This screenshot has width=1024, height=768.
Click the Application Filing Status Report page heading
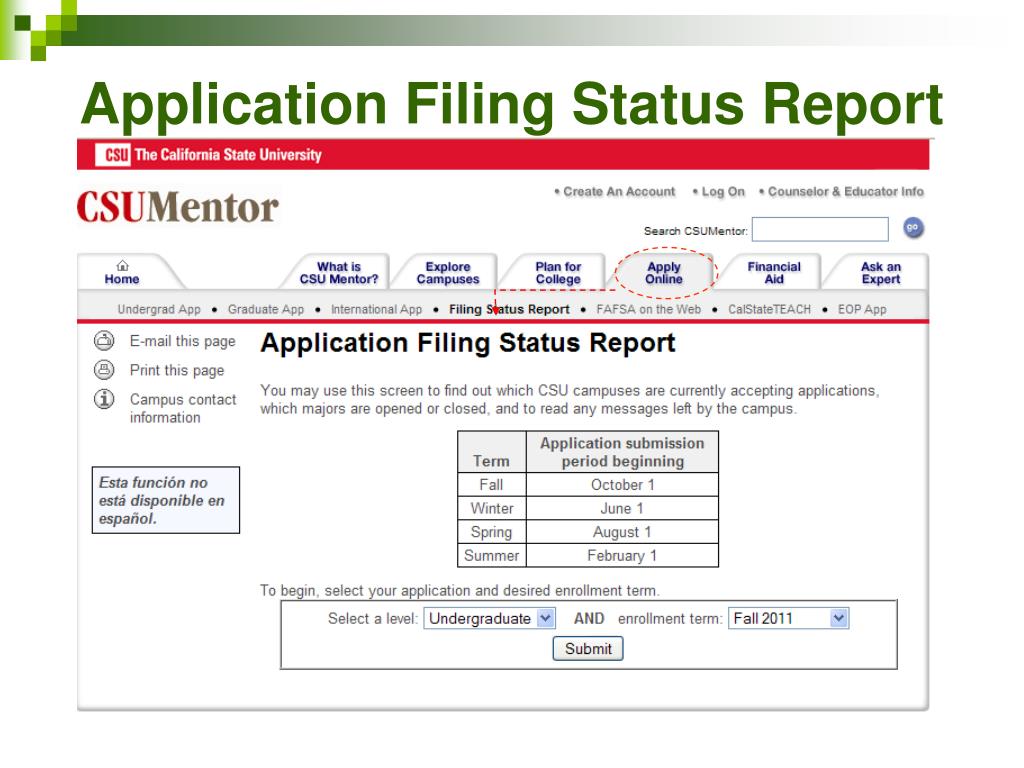click(x=468, y=343)
